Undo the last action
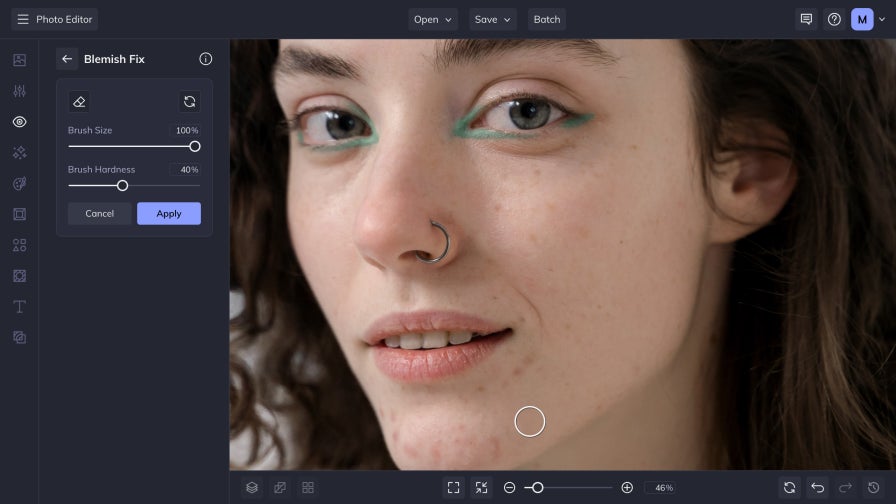 (818, 487)
